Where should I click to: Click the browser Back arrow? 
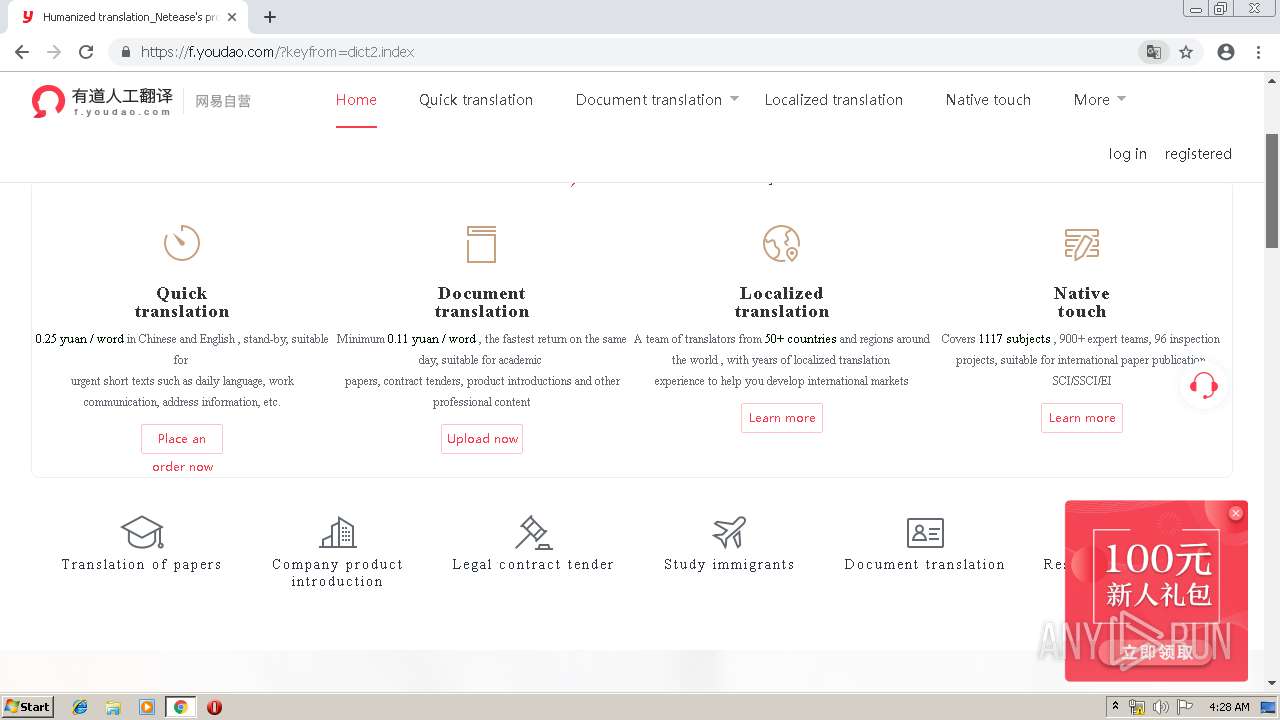pos(22,52)
